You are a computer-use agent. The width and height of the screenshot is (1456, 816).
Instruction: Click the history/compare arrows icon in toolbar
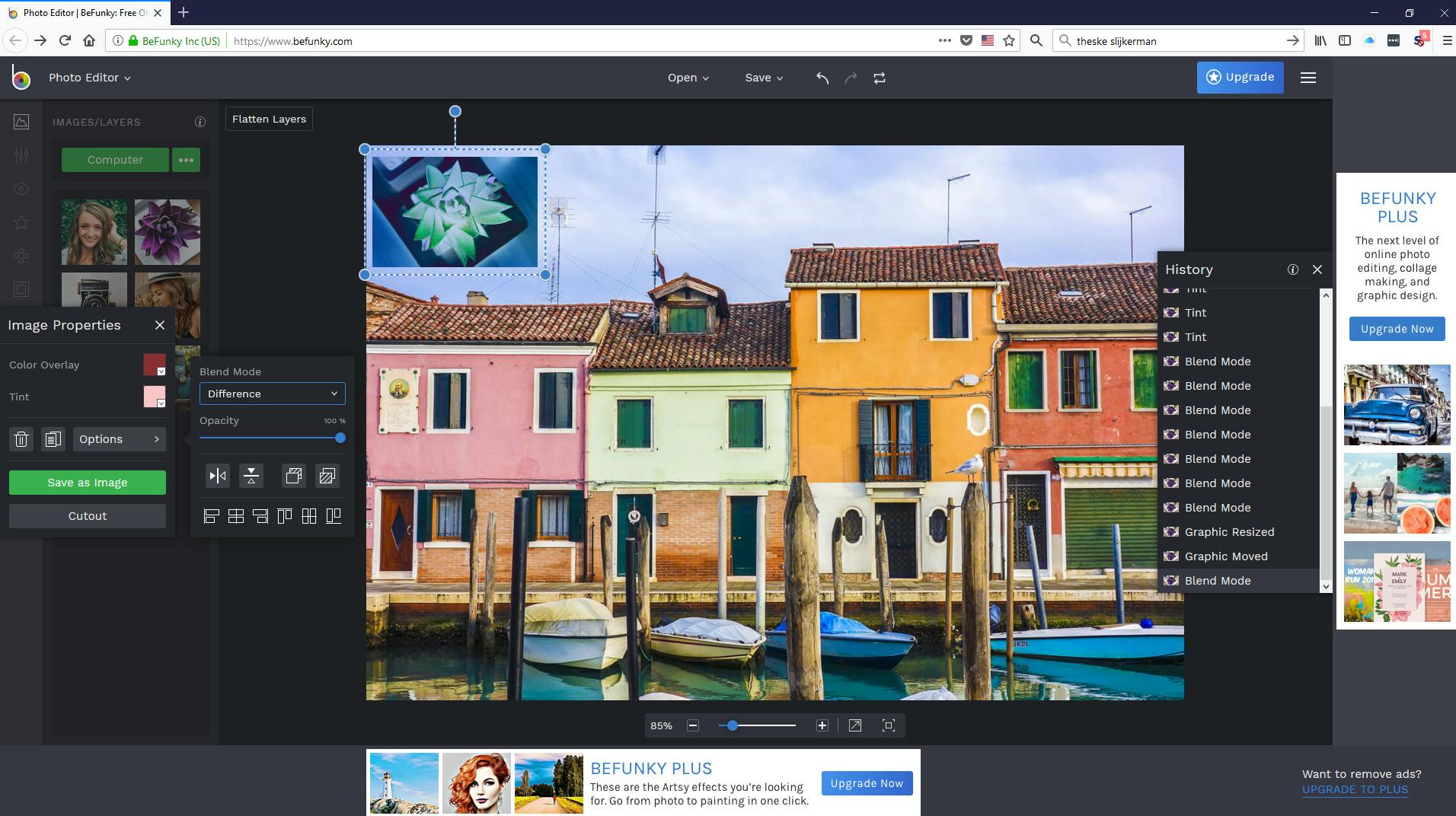[880, 78]
